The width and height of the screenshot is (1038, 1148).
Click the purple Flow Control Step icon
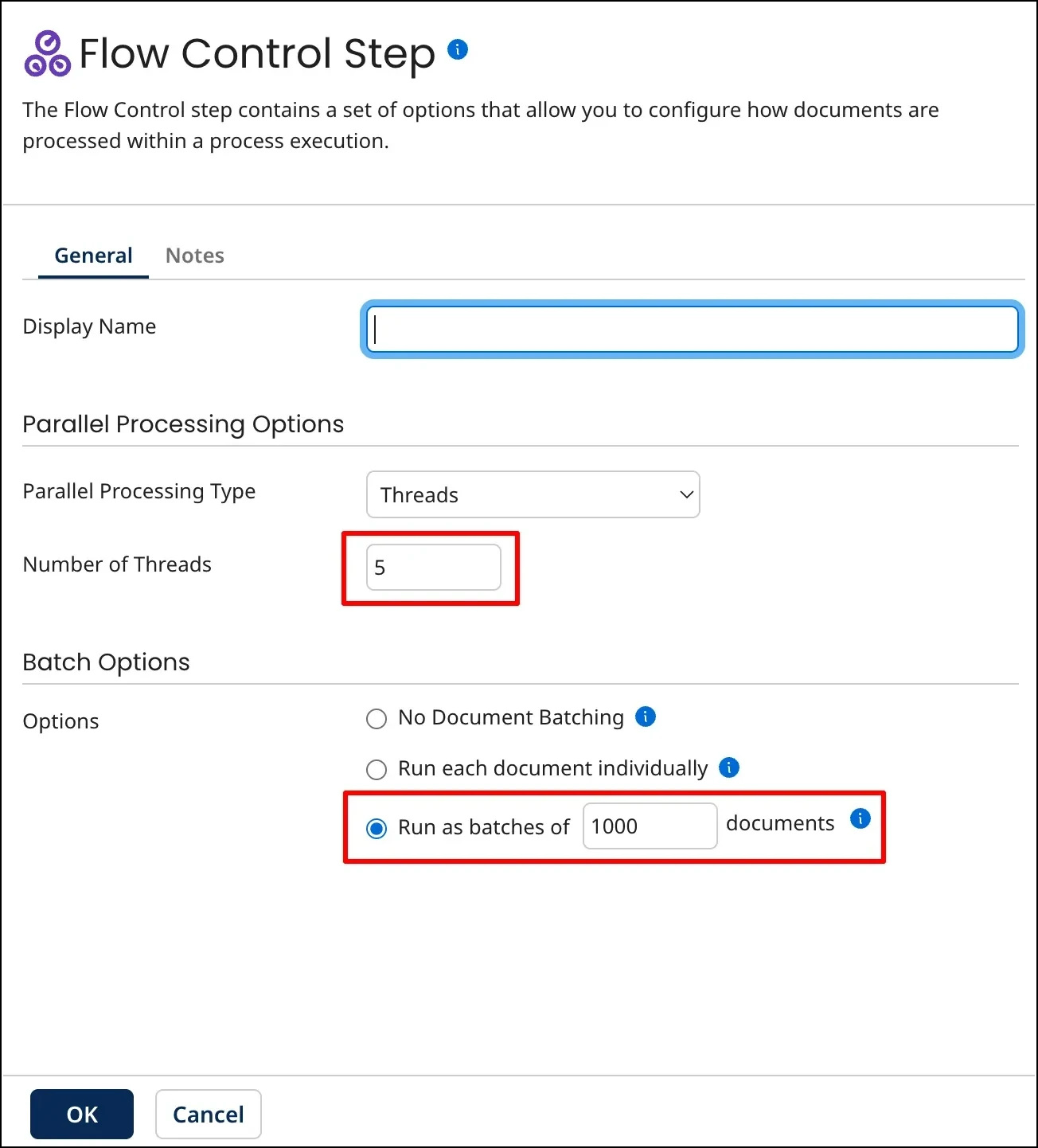[48, 53]
